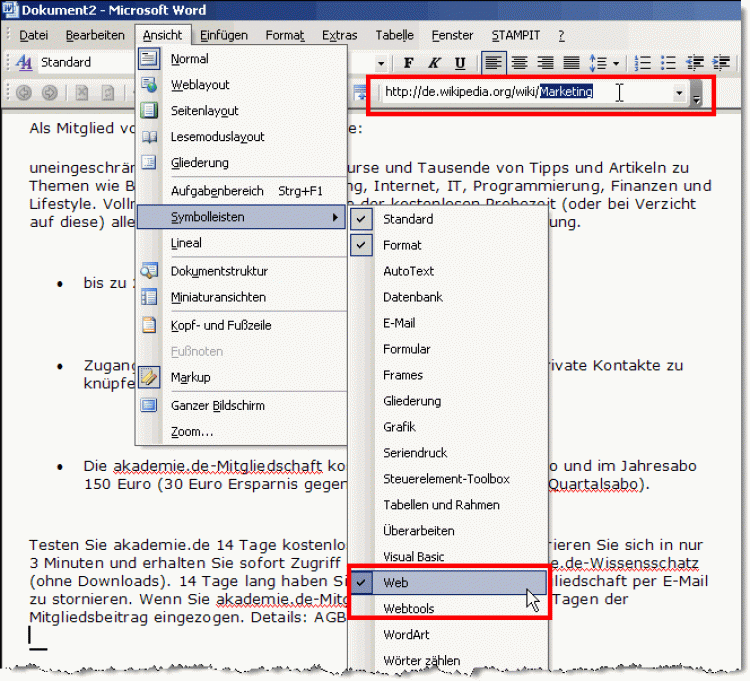Apply justified alignment from the toolbar
Viewport: 750px width, 681px height.
(x=570, y=63)
